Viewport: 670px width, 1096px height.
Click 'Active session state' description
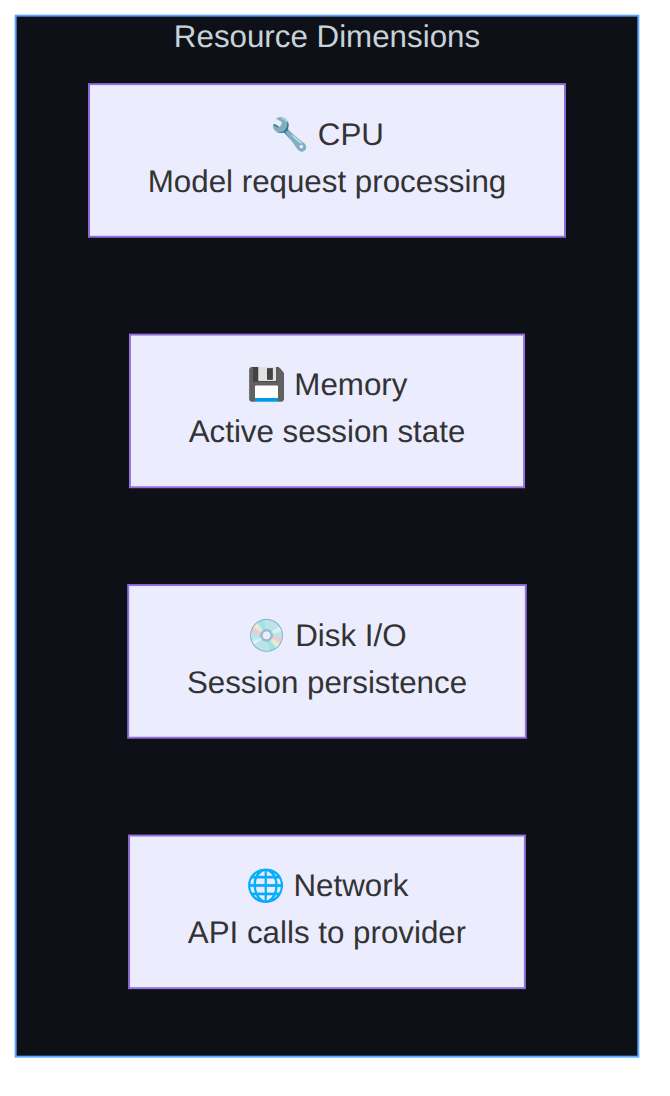[x=327, y=432]
